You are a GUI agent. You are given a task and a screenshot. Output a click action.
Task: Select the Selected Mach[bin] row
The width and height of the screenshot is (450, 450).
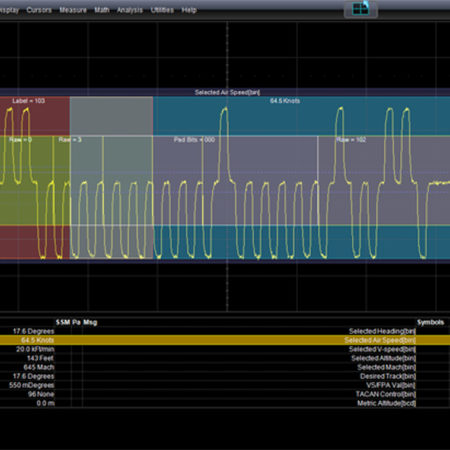(x=225, y=367)
